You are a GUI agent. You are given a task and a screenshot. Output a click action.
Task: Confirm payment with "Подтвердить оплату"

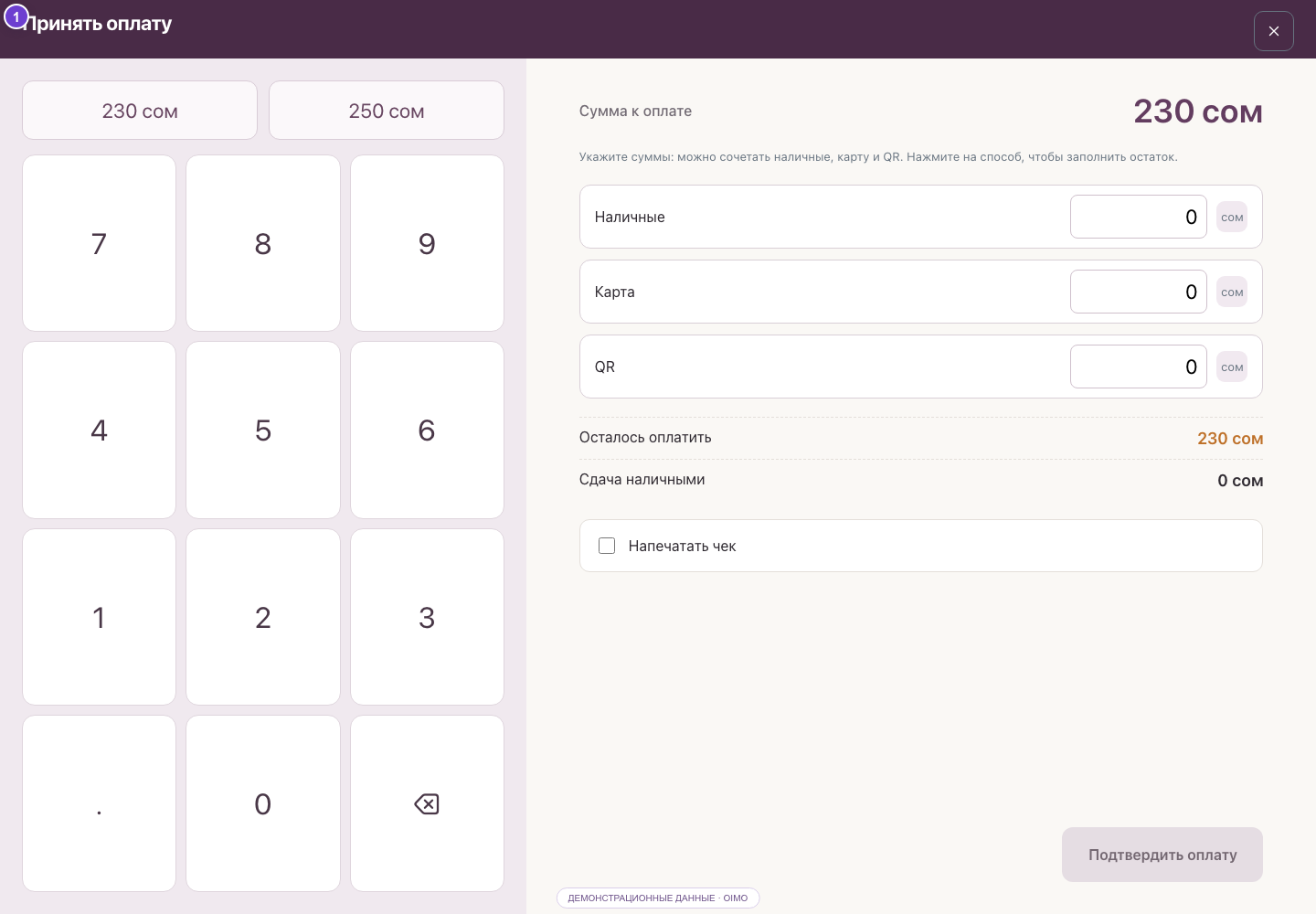coord(1162,855)
